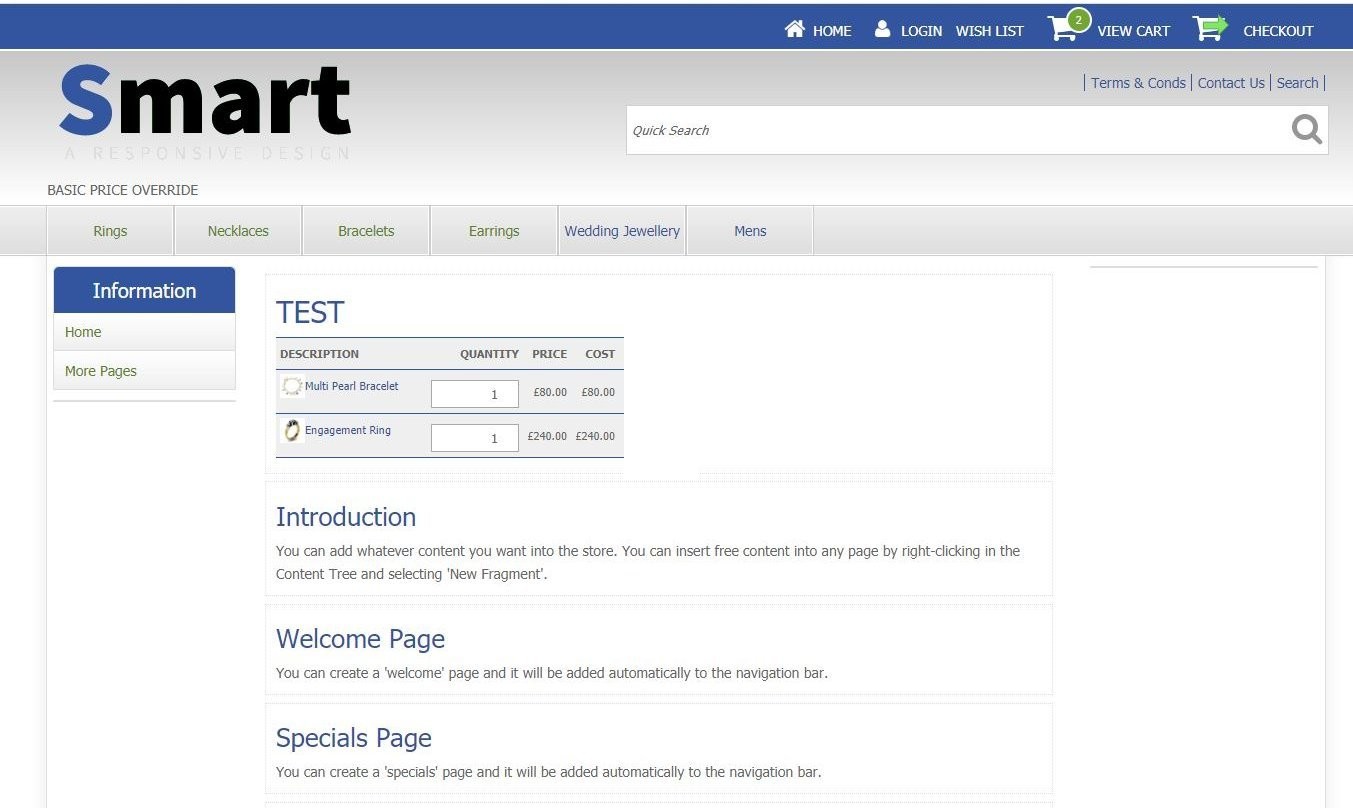The image size is (1353, 808).
Task: Open the Multi Pearl Bracelet thumbnail
Action: [292, 386]
